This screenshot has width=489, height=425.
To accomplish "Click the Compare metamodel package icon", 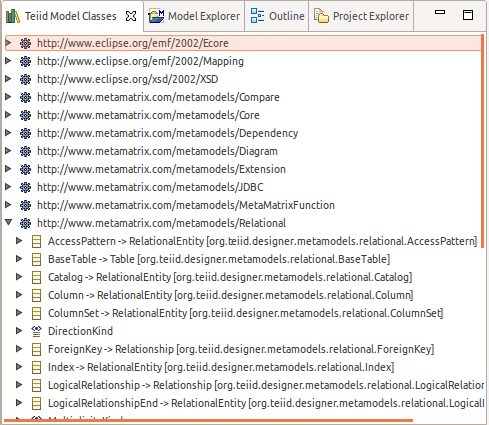I will 25,97.
